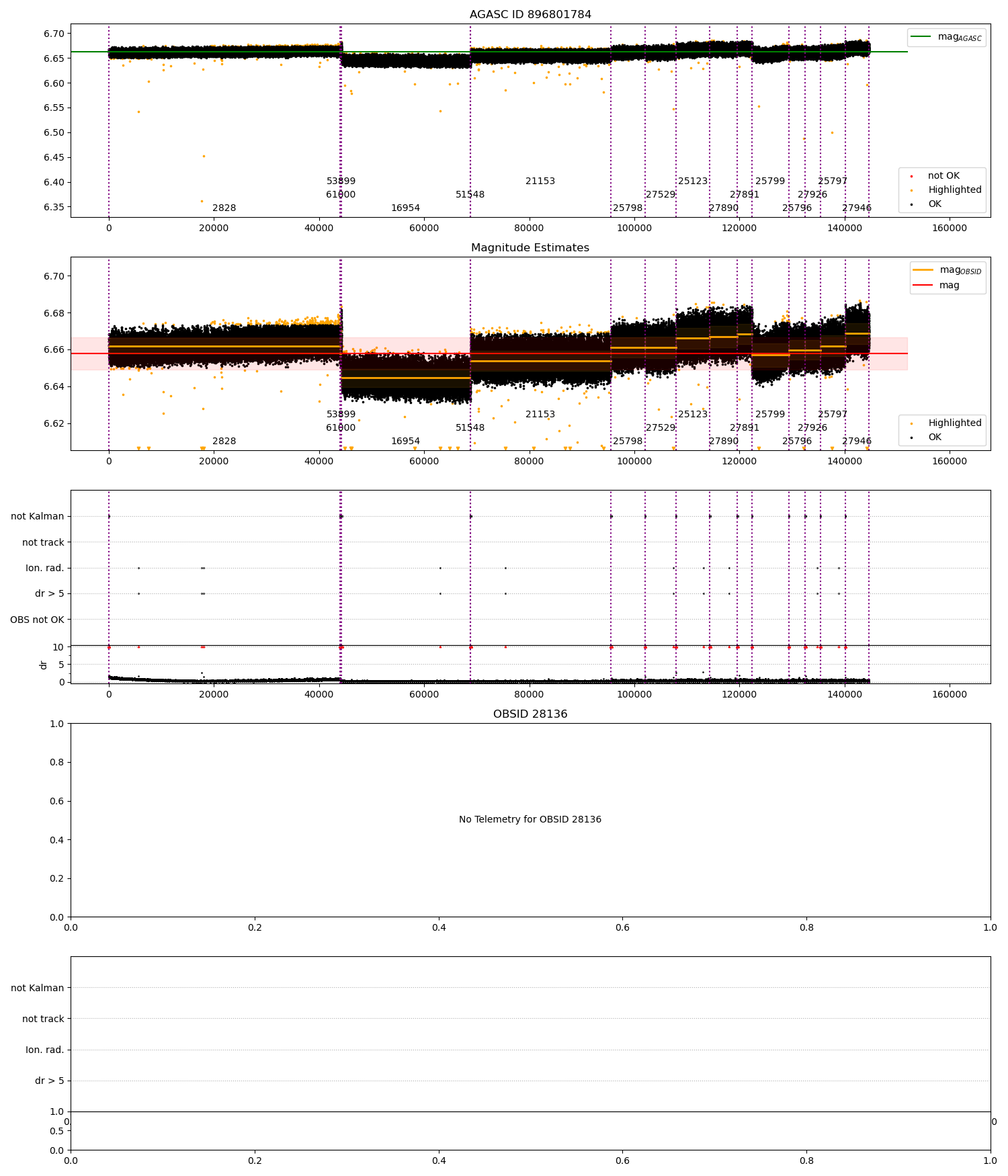Viewport: 1008px width, 1176px height.
Task: Click OBSID label 25123 in Magnitude Estimates plot
Action: 693,415
